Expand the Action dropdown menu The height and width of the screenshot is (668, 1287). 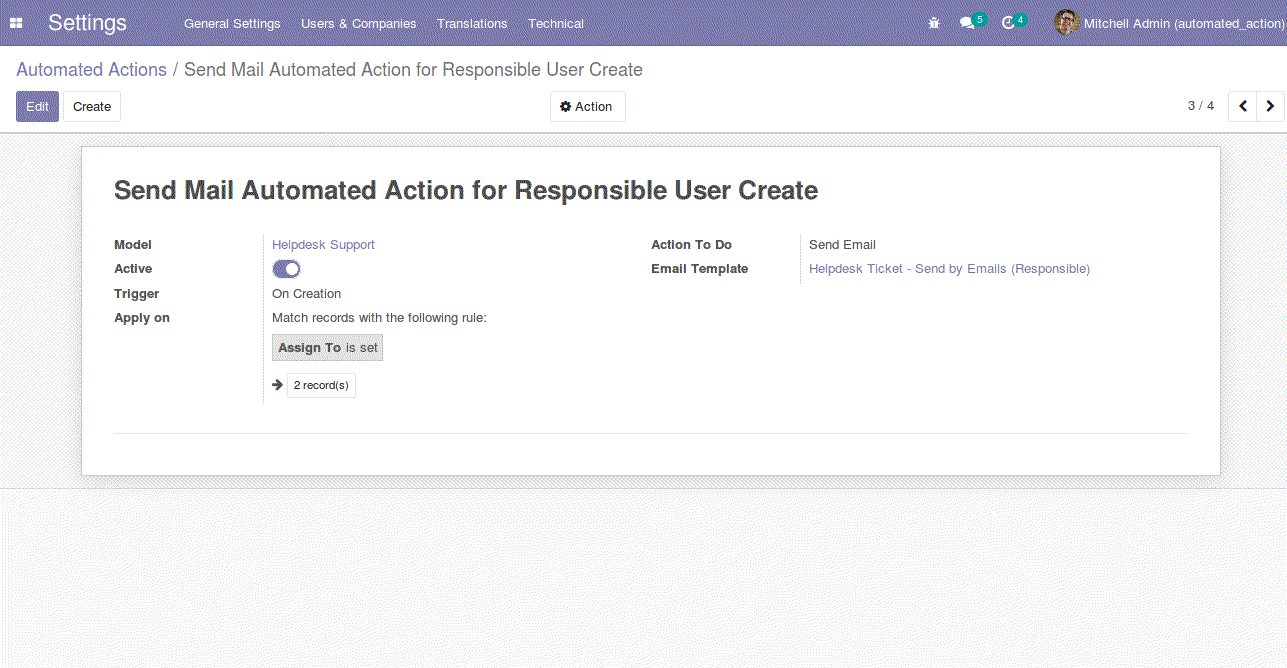(587, 107)
